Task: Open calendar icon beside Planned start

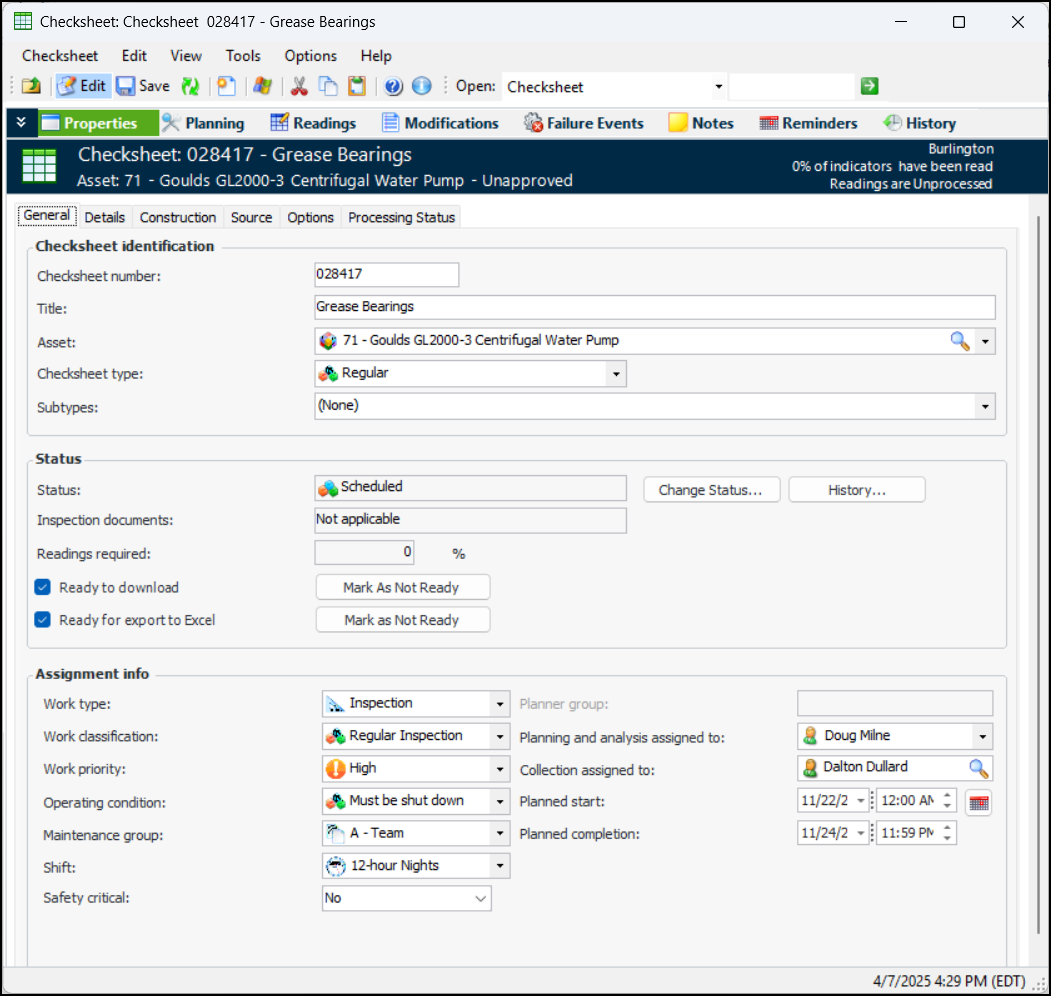Action: (x=978, y=802)
